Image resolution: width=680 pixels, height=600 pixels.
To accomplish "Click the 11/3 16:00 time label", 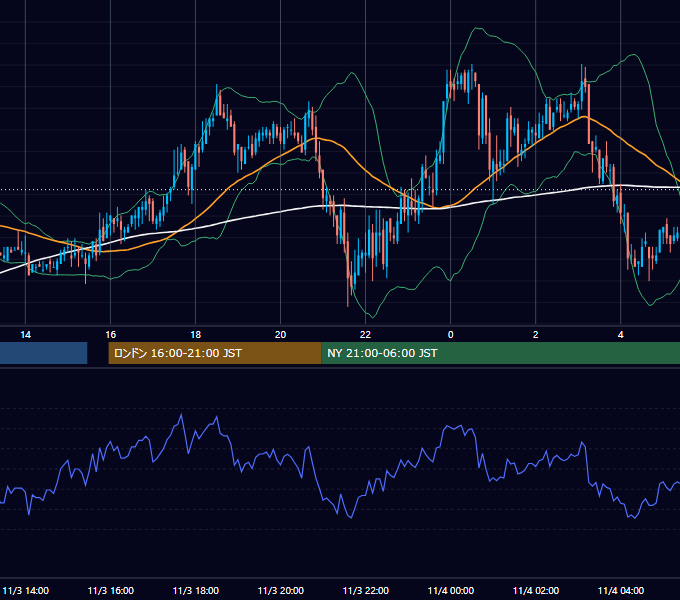I will [111, 590].
